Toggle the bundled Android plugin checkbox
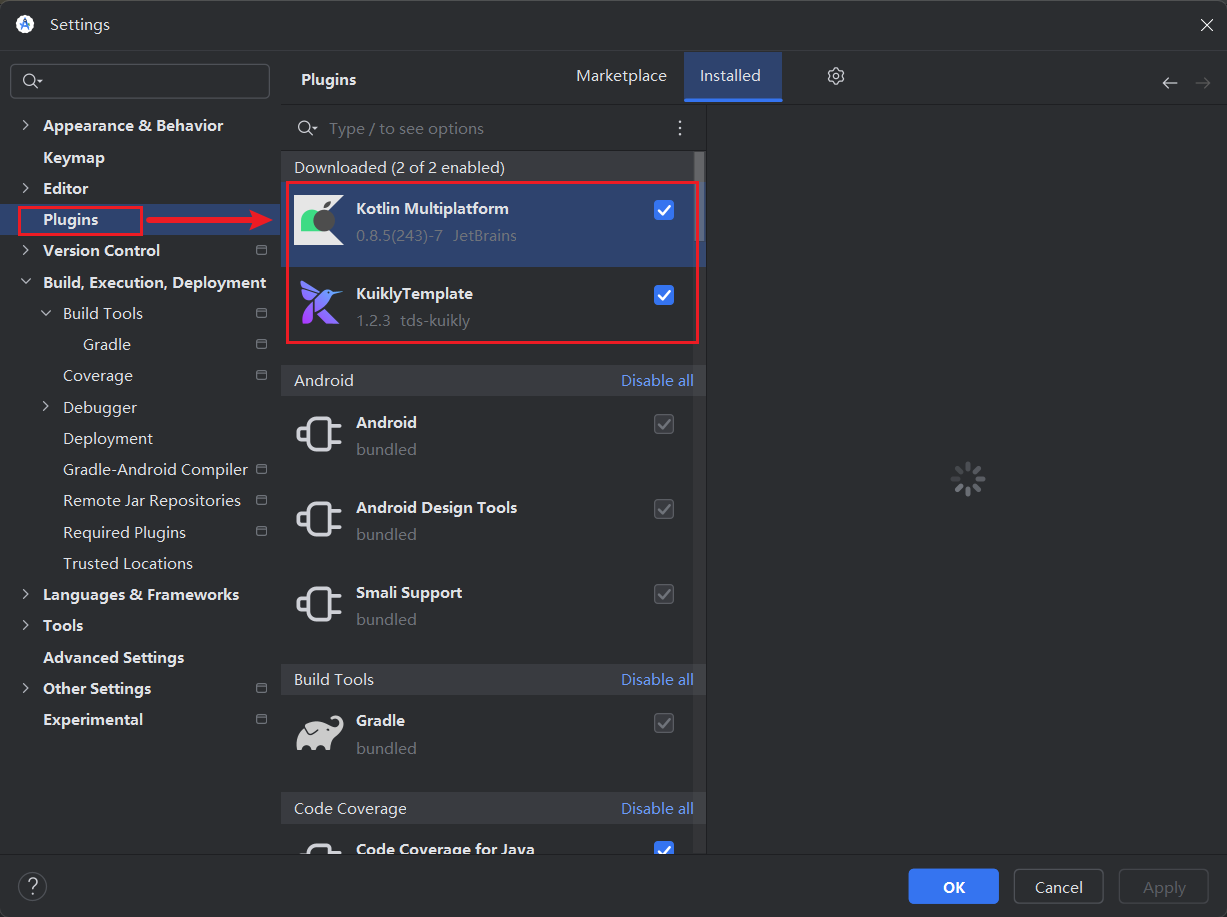The image size is (1227, 917). [664, 424]
